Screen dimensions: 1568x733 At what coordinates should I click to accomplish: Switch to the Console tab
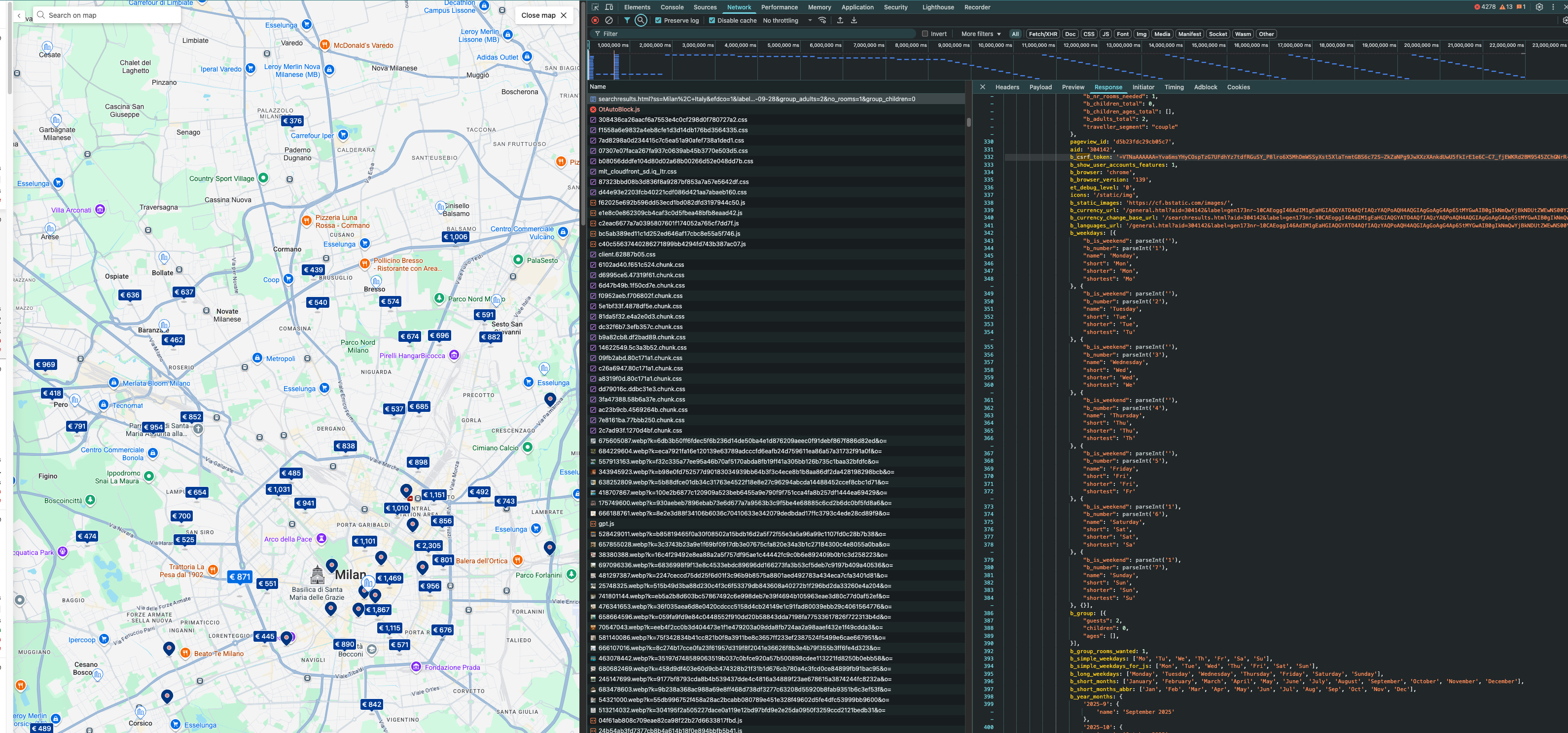672,7
